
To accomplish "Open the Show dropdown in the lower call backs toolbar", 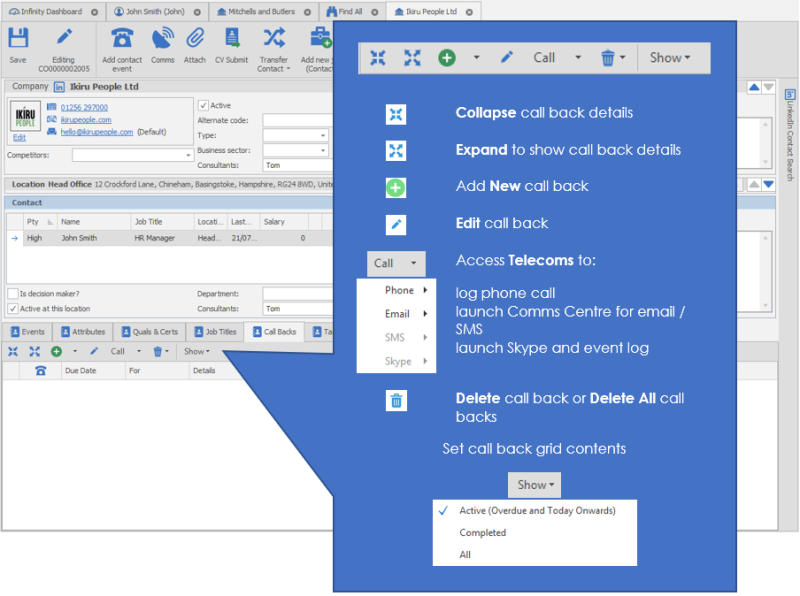I will [196, 352].
